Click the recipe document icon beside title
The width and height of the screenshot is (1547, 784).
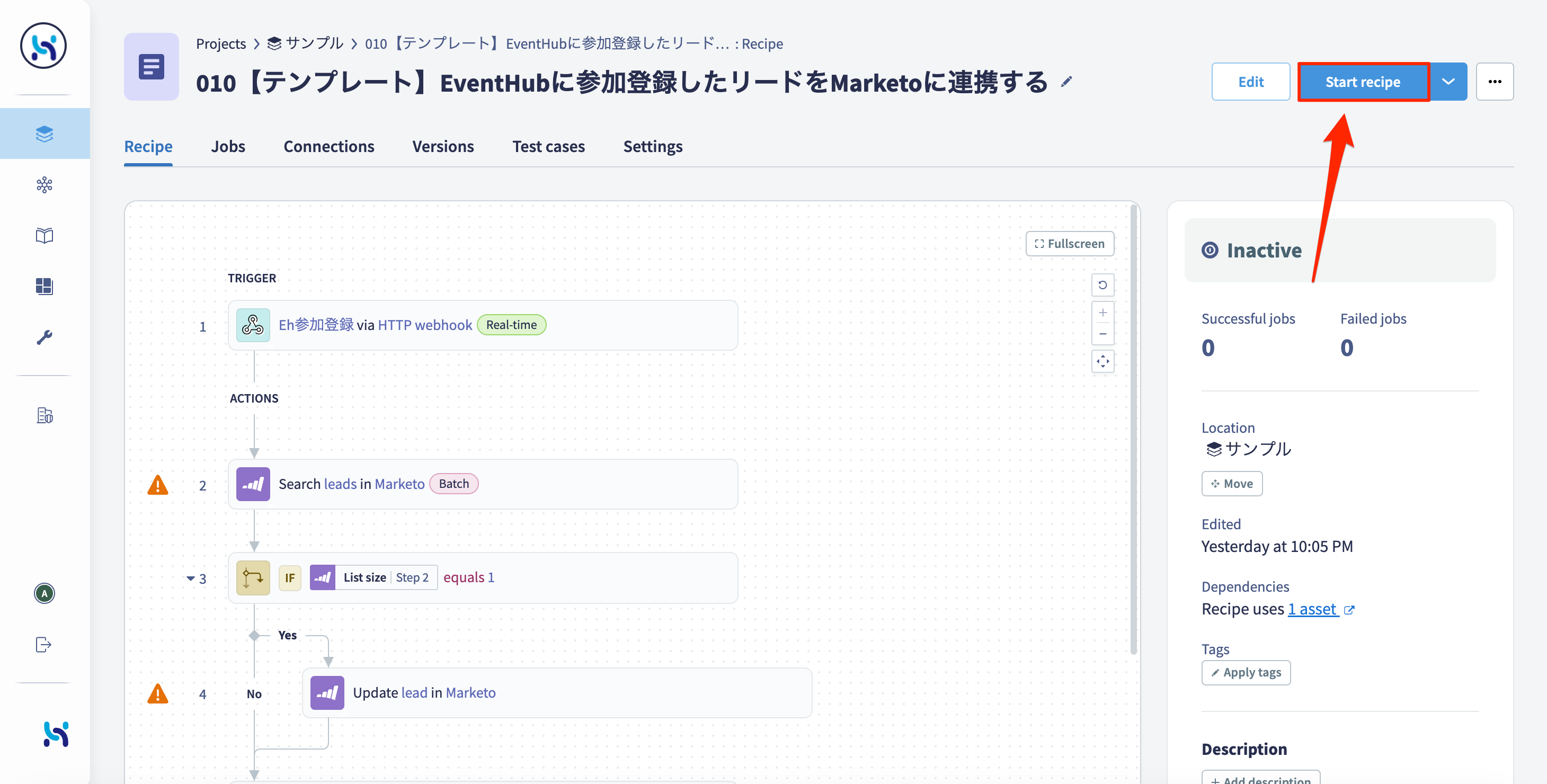click(x=152, y=67)
